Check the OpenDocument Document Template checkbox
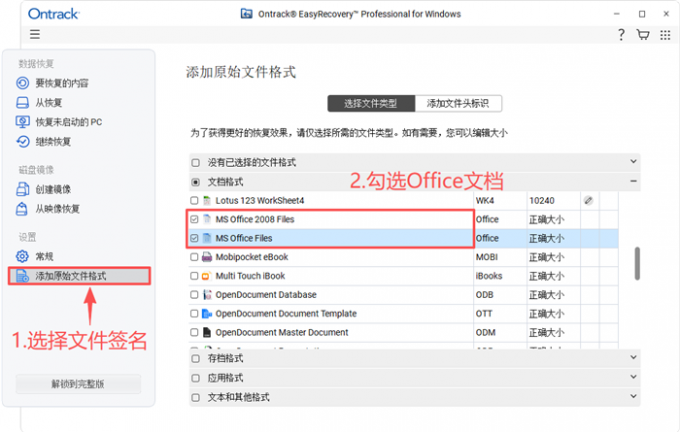Viewport: 680px width, 432px height. (x=194, y=314)
